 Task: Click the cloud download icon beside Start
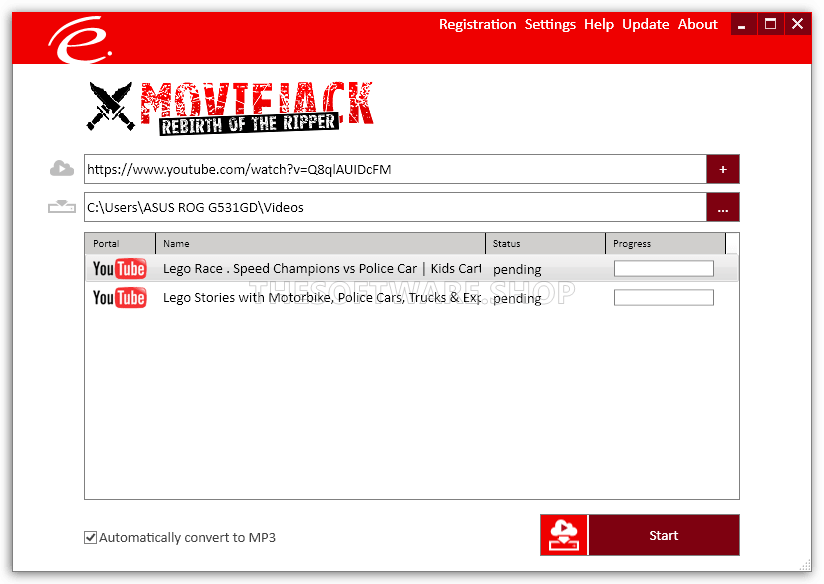coord(564,535)
